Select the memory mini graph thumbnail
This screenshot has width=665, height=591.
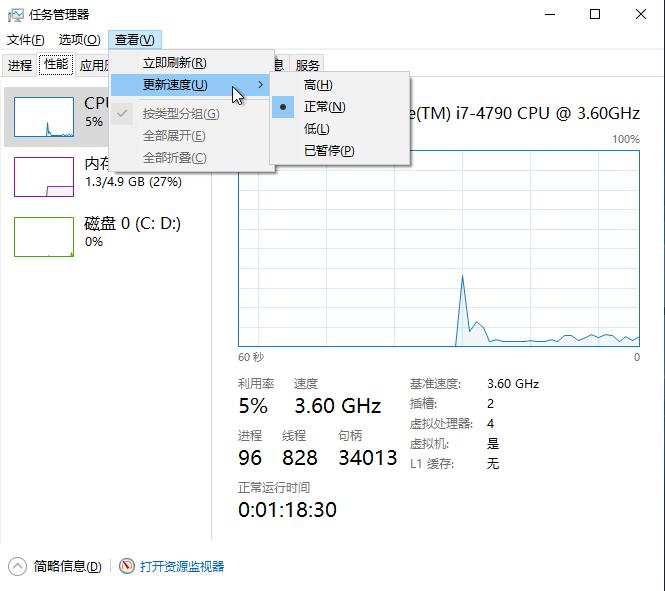(44, 177)
